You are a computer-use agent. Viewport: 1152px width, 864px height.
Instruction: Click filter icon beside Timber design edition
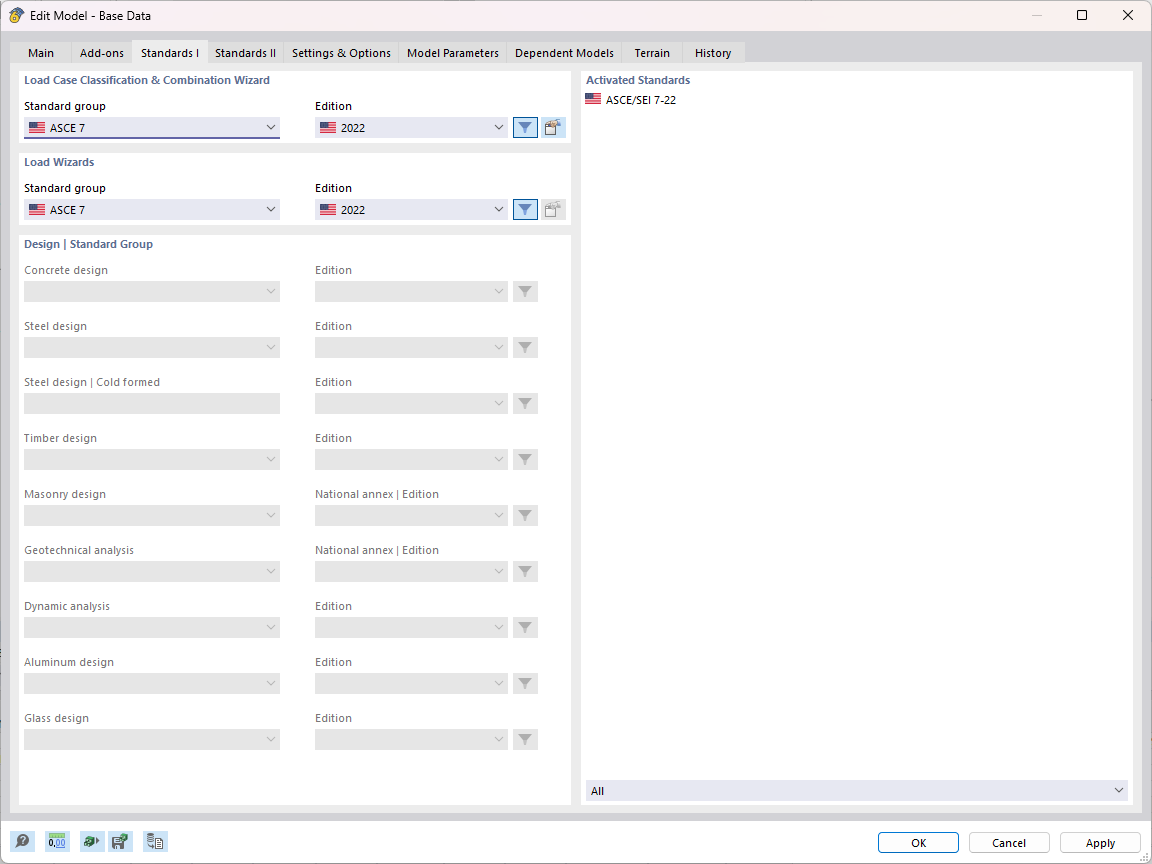pyautogui.click(x=525, y=459)
